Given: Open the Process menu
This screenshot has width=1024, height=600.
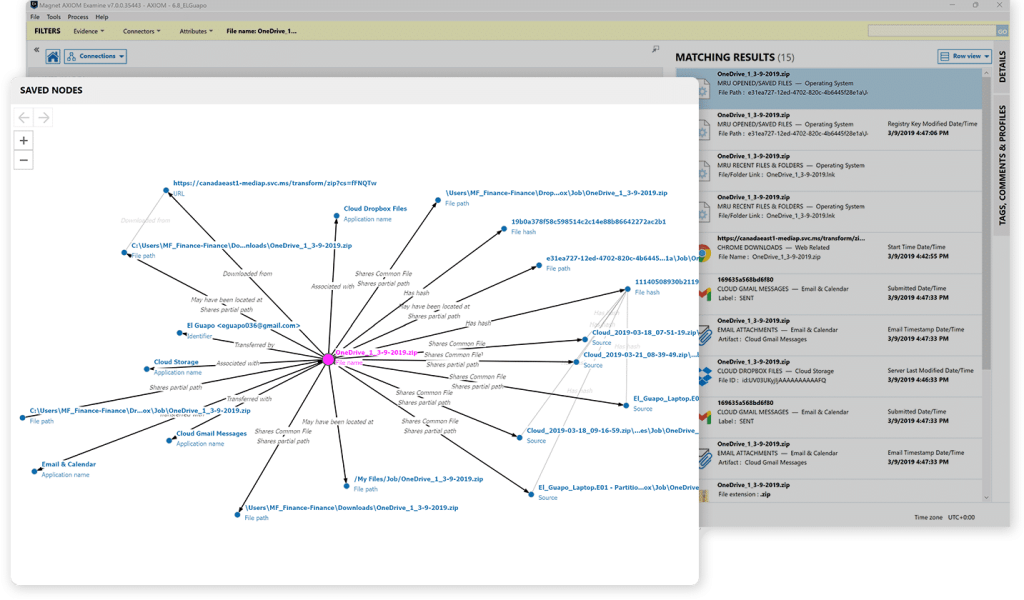Looking at the screenshot, I should point(77,17).
